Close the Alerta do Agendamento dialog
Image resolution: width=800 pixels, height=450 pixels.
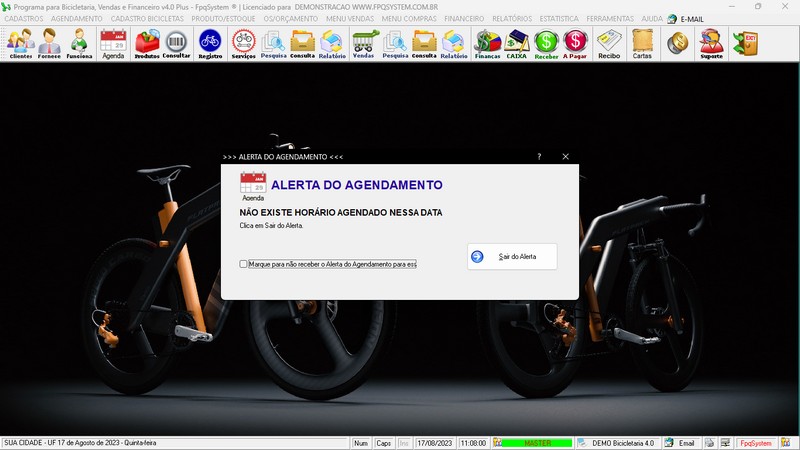pos(565,157)
